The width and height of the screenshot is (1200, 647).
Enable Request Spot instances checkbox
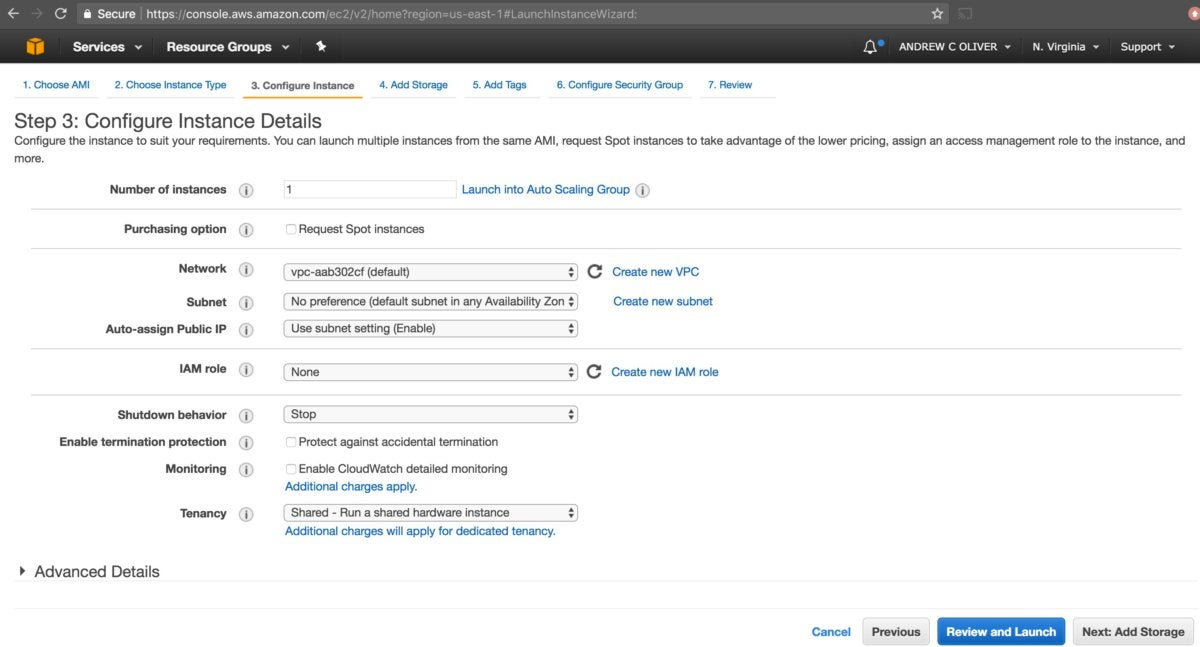pyautogui.click(x=291, y=229)
